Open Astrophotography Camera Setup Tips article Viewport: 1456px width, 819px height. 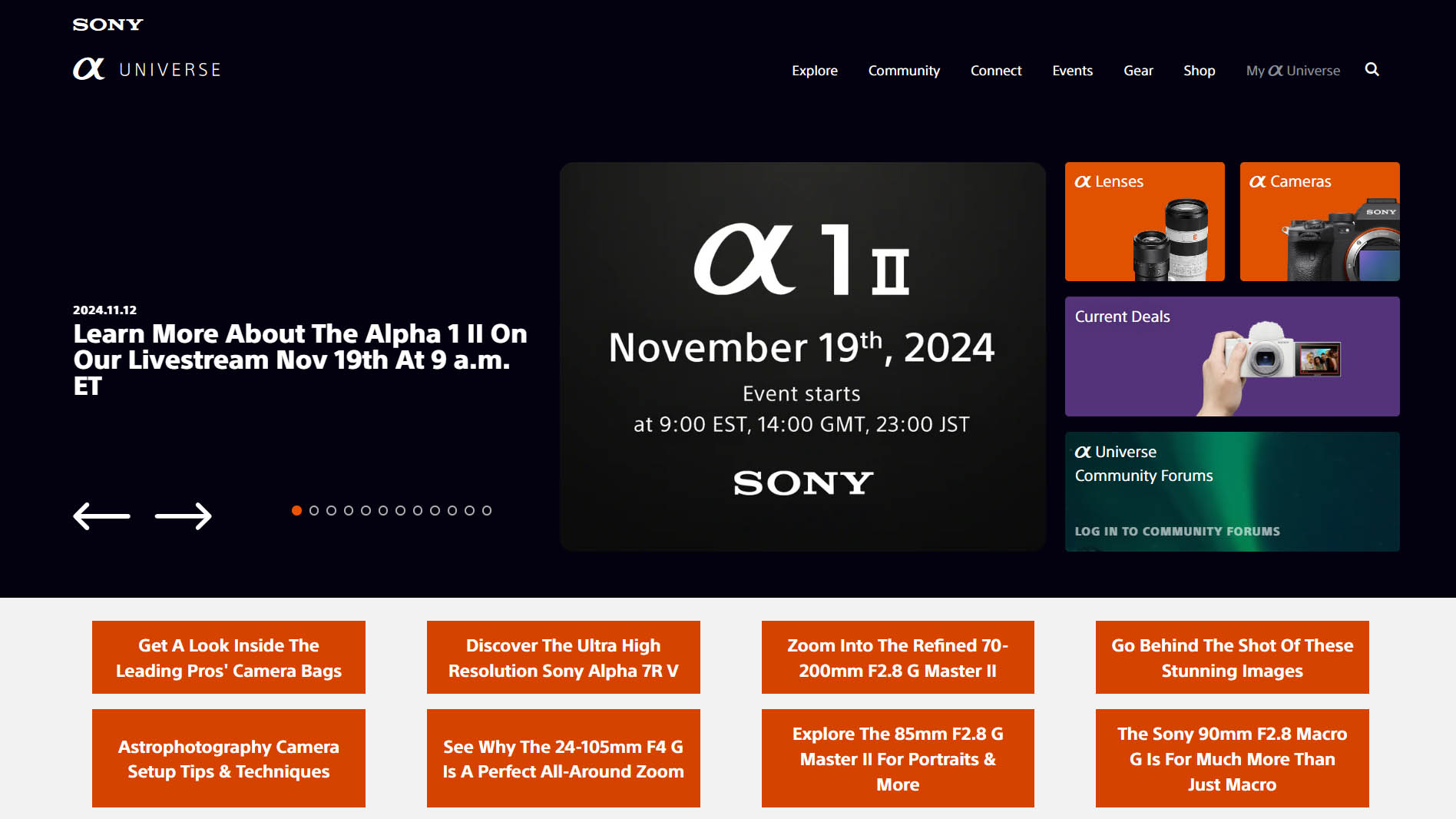(x=229, y=758)
